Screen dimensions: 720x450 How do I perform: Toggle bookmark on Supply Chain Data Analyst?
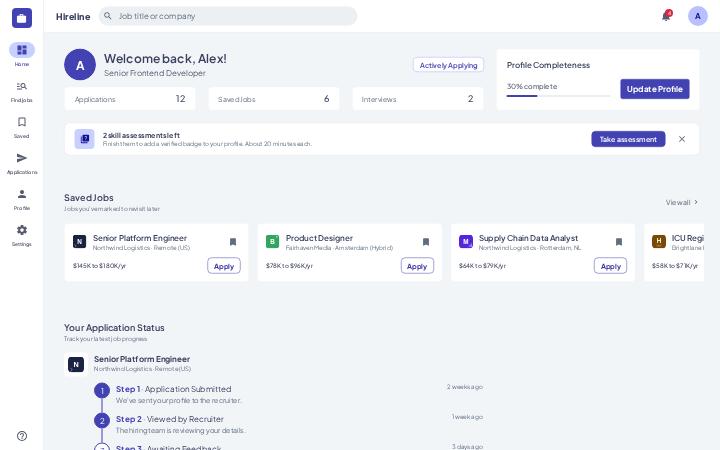(x=619, y=242)
